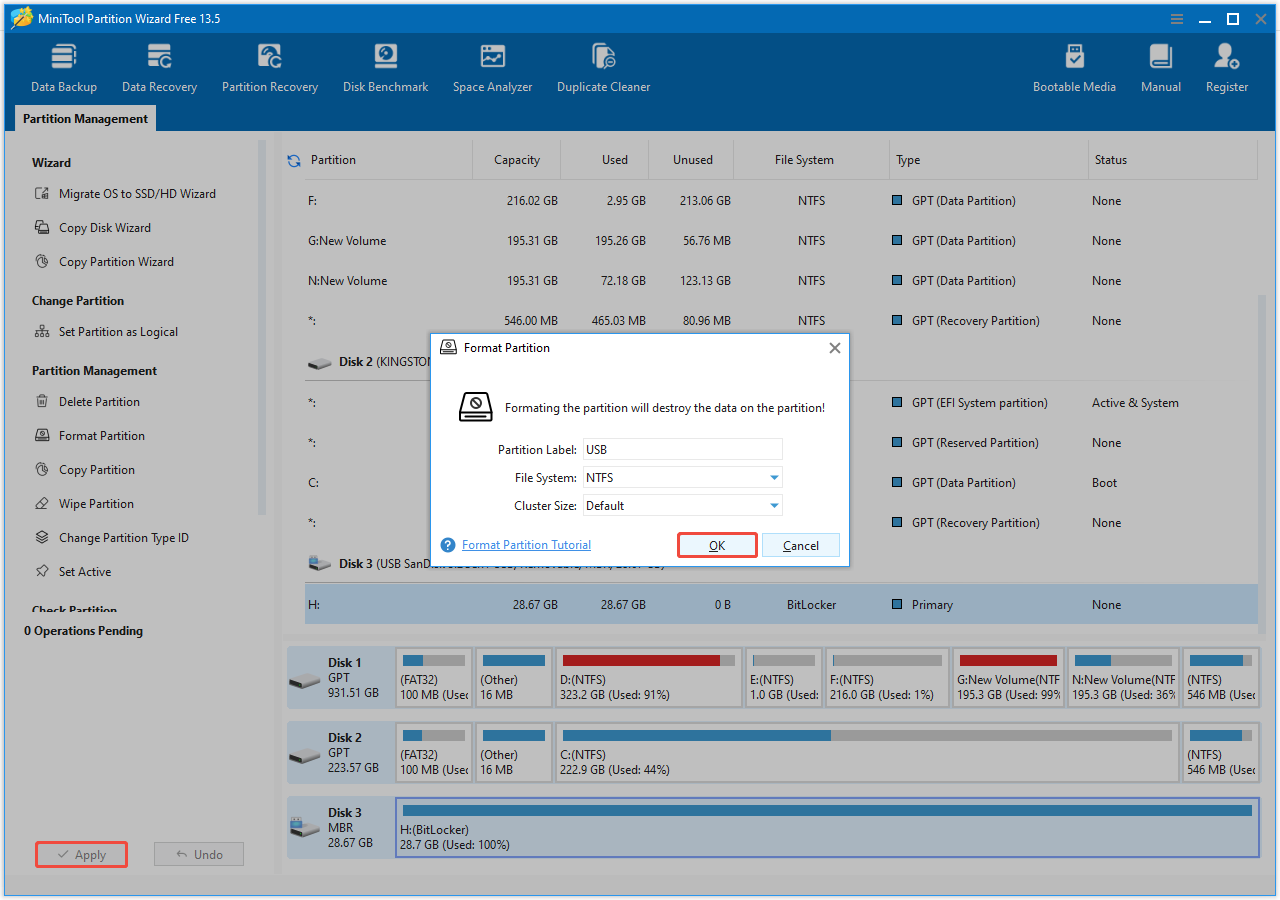Select the H: BitLocker partition on Disk 3
Image resolution: width=1280 pixels, height=900 pixels.
coord(826,827)
